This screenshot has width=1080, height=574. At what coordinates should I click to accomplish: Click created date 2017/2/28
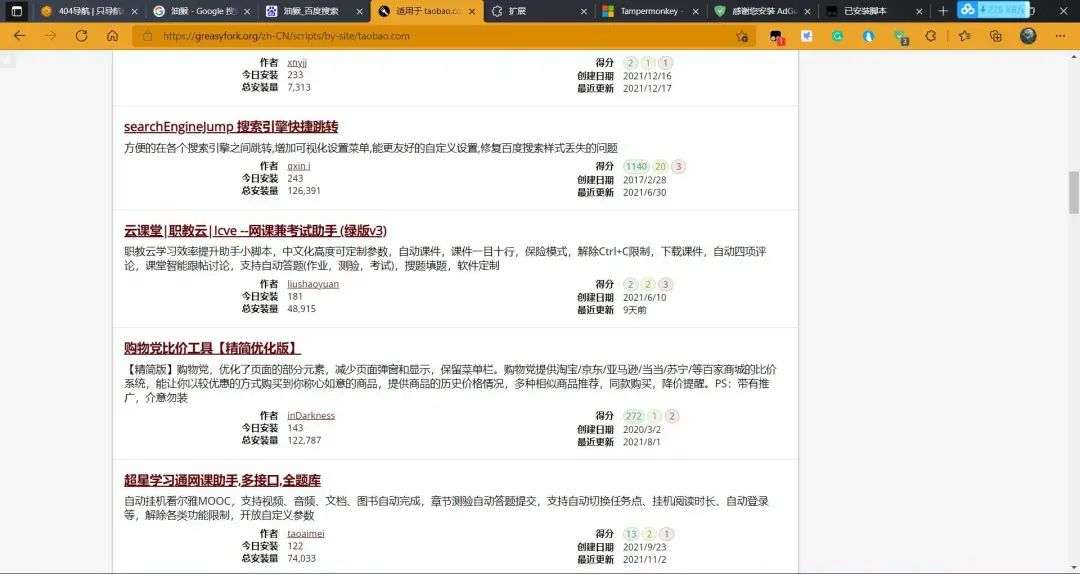[x=645, y=180]
